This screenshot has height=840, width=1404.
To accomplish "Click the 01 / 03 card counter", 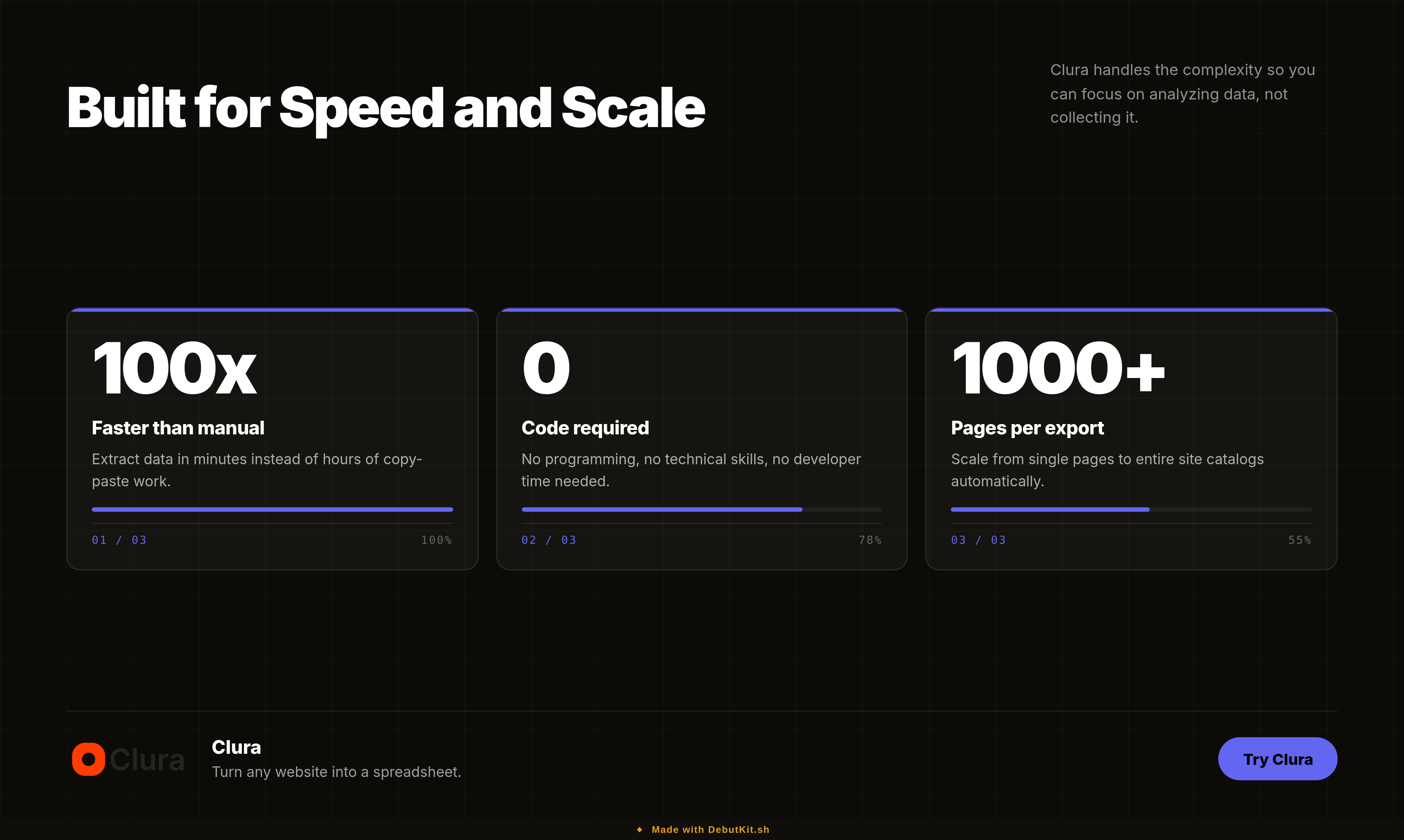I will 119,540.
